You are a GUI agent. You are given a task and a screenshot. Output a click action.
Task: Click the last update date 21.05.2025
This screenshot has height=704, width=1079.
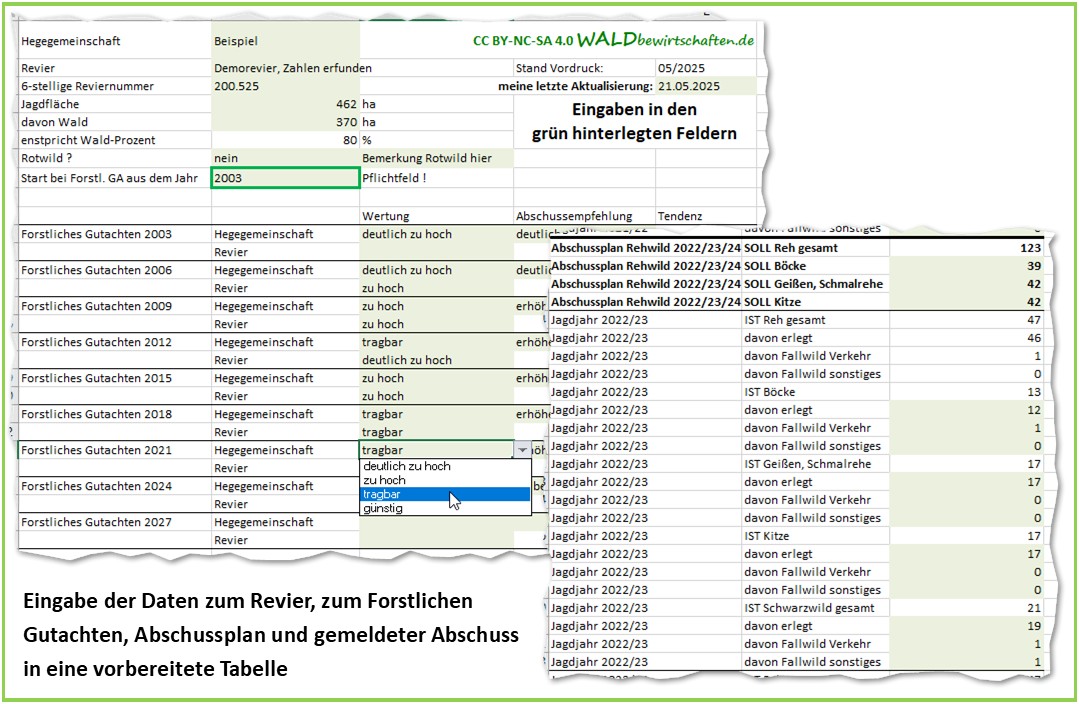pos(704,86)
